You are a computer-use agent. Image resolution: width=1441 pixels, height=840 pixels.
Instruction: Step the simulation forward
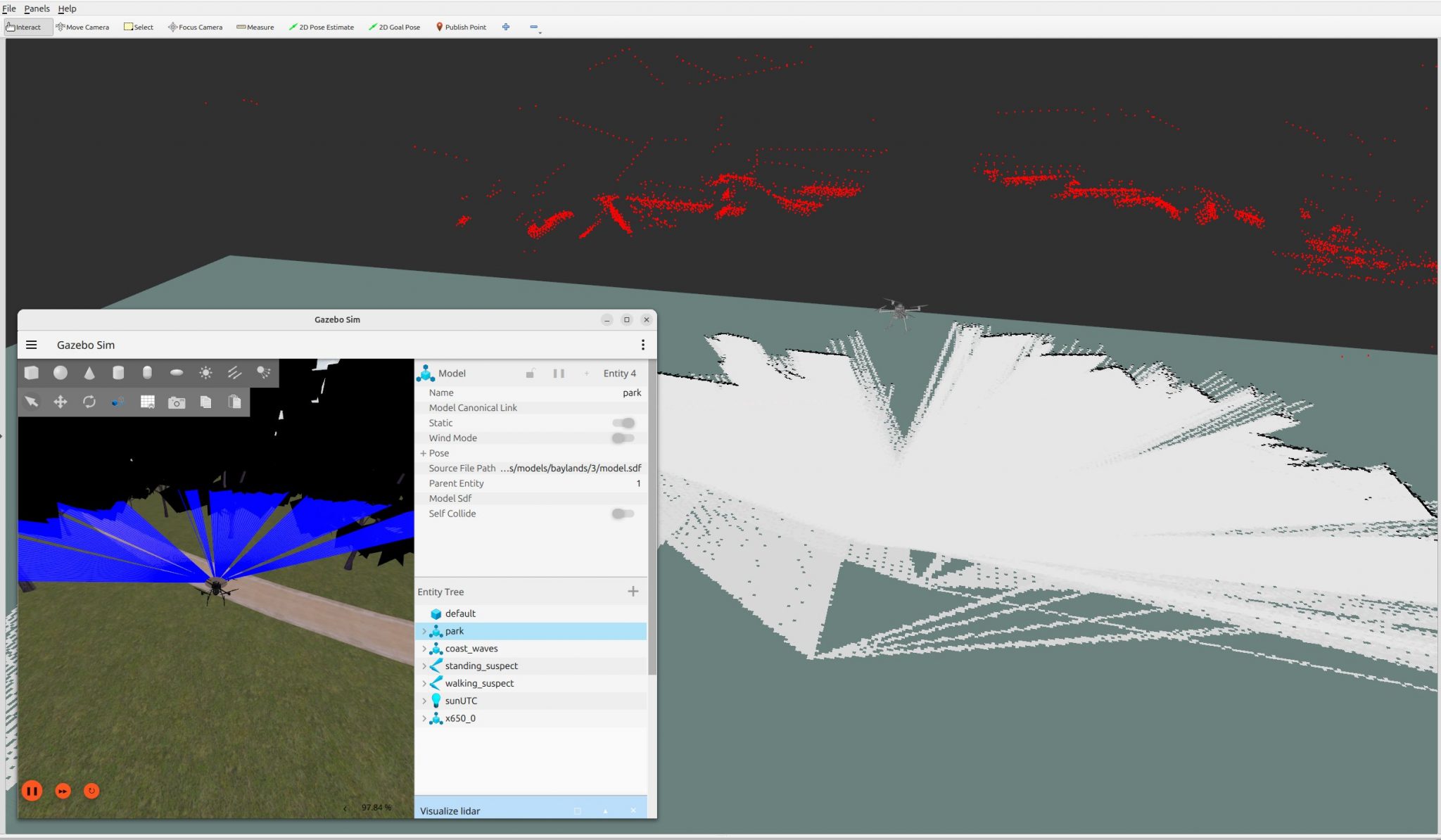[63, 791]
